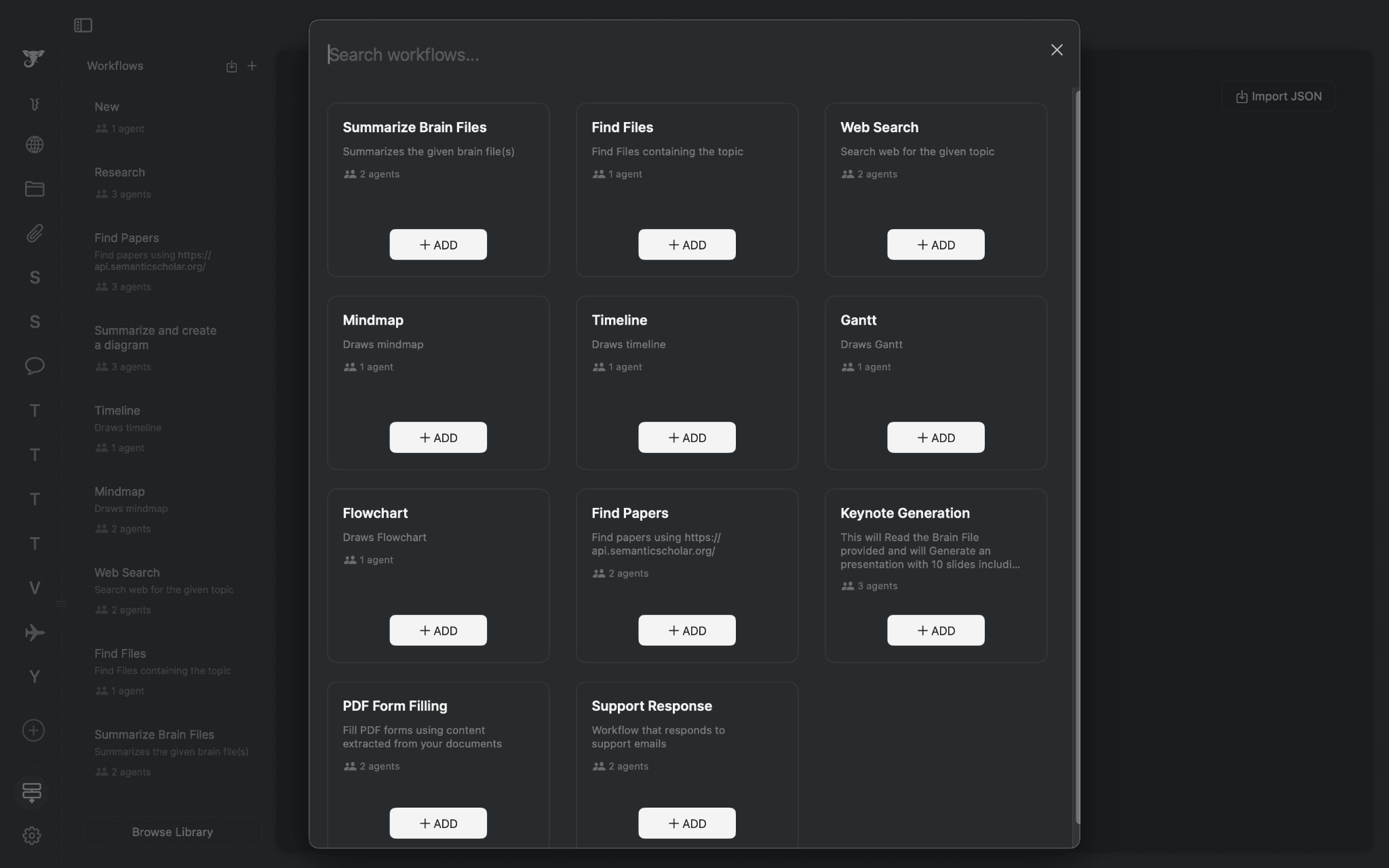
Task: Click "Draws Gantt" description text
Action: (x=872, y=344)
